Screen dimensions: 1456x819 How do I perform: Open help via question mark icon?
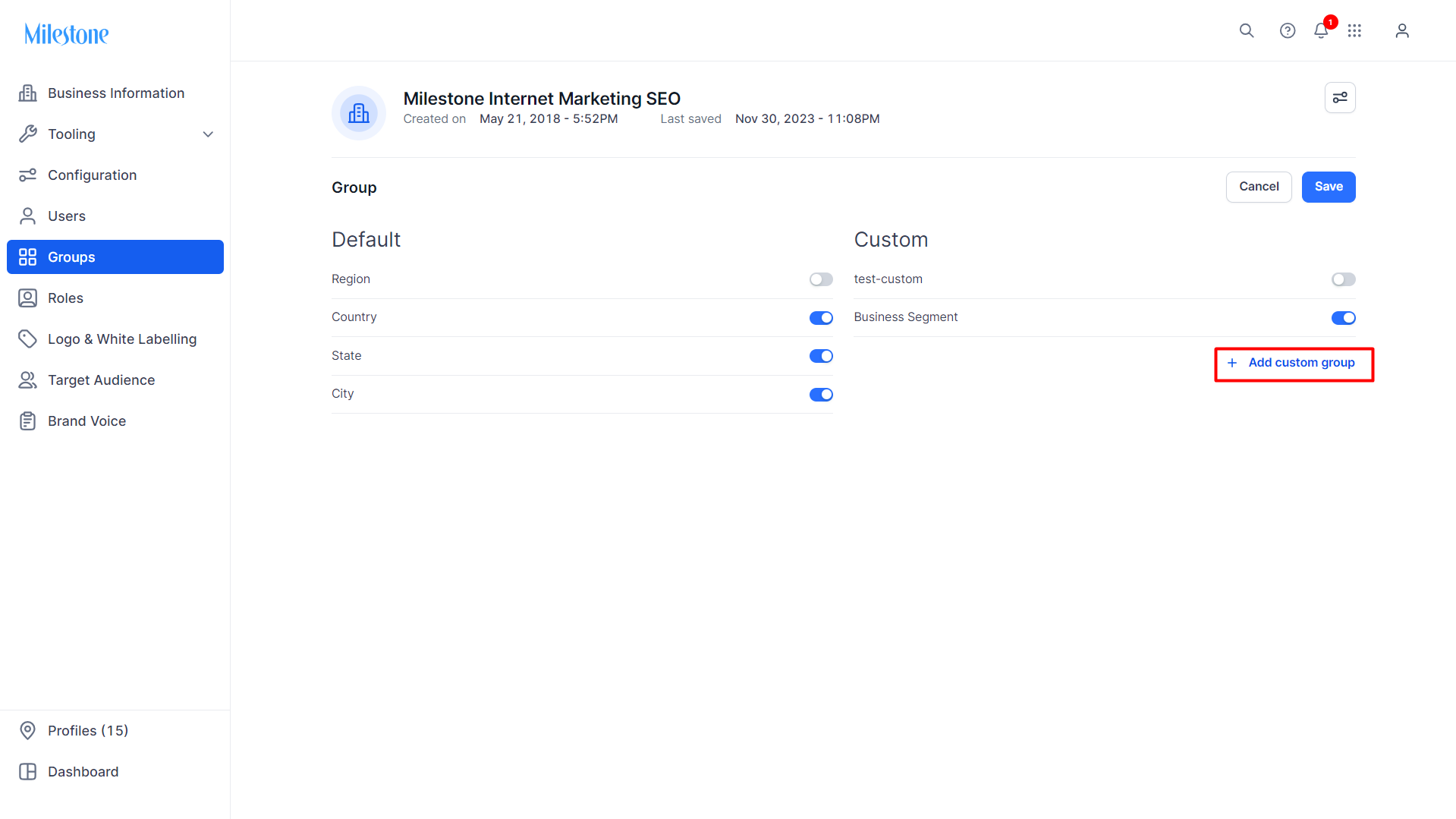pos(1288,30)
